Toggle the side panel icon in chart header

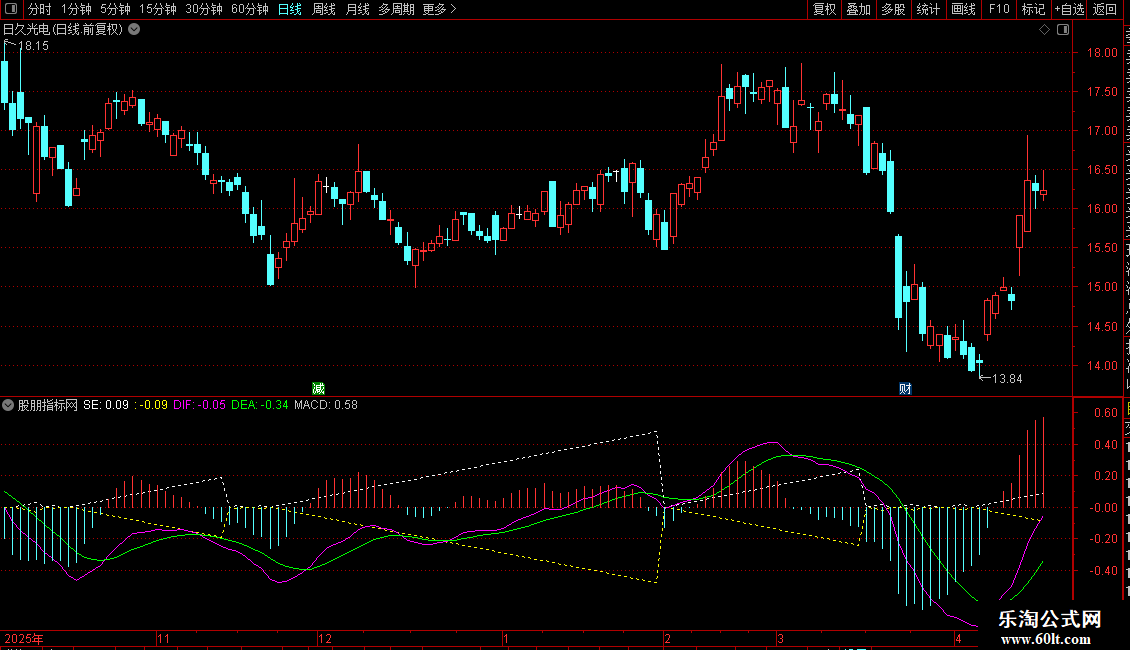point(1063,30)
